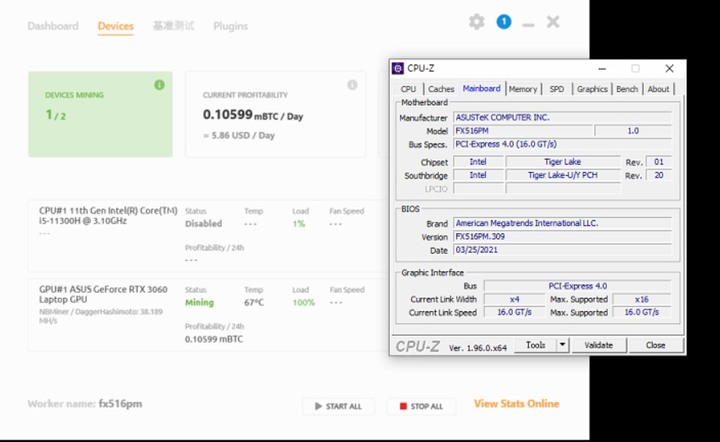720x442 pixels.
Task: Click the 0.10599 mBTC GPU profitability value
Action: [214, 339]
